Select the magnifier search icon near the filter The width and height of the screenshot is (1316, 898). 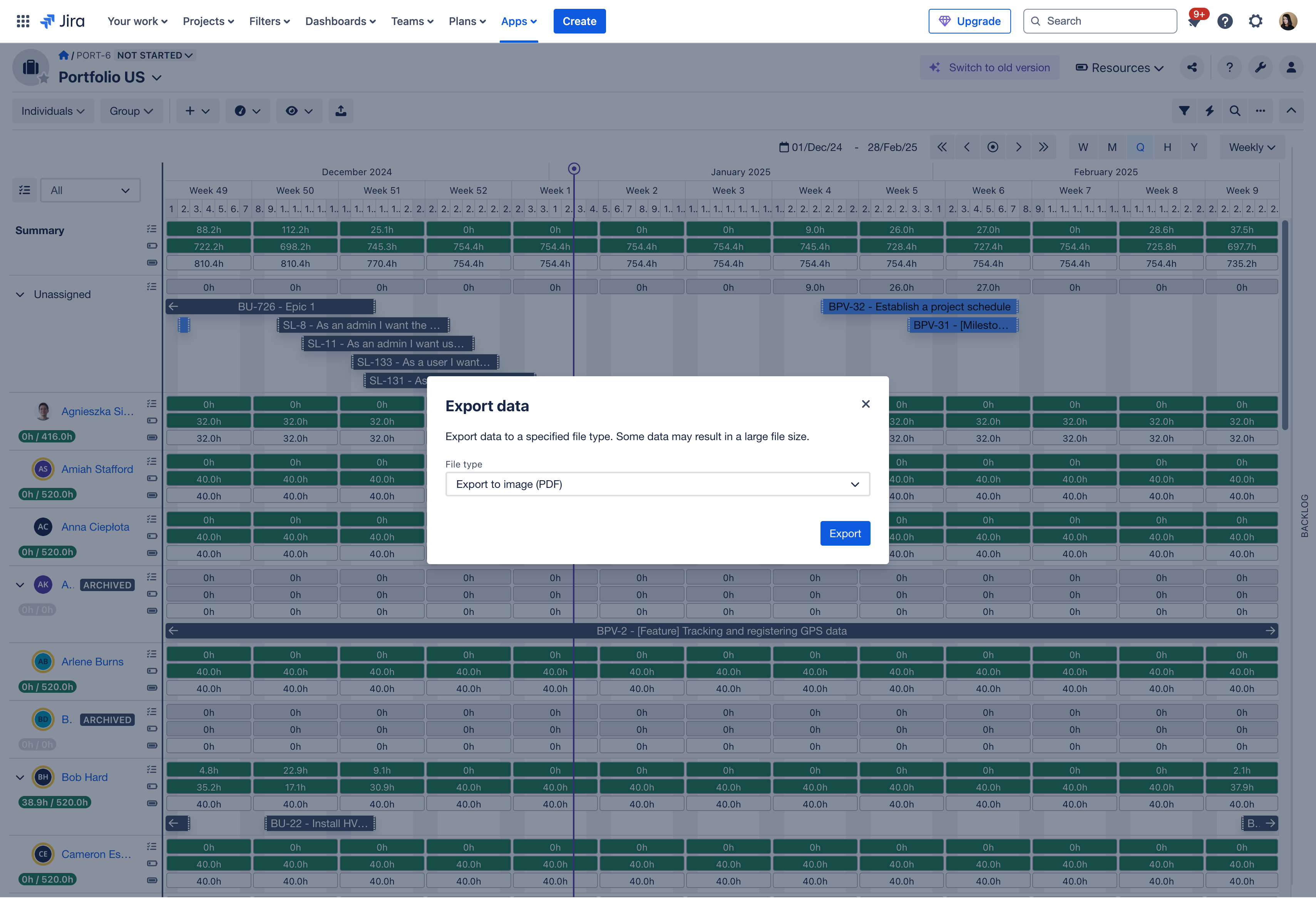[1235, 111]
